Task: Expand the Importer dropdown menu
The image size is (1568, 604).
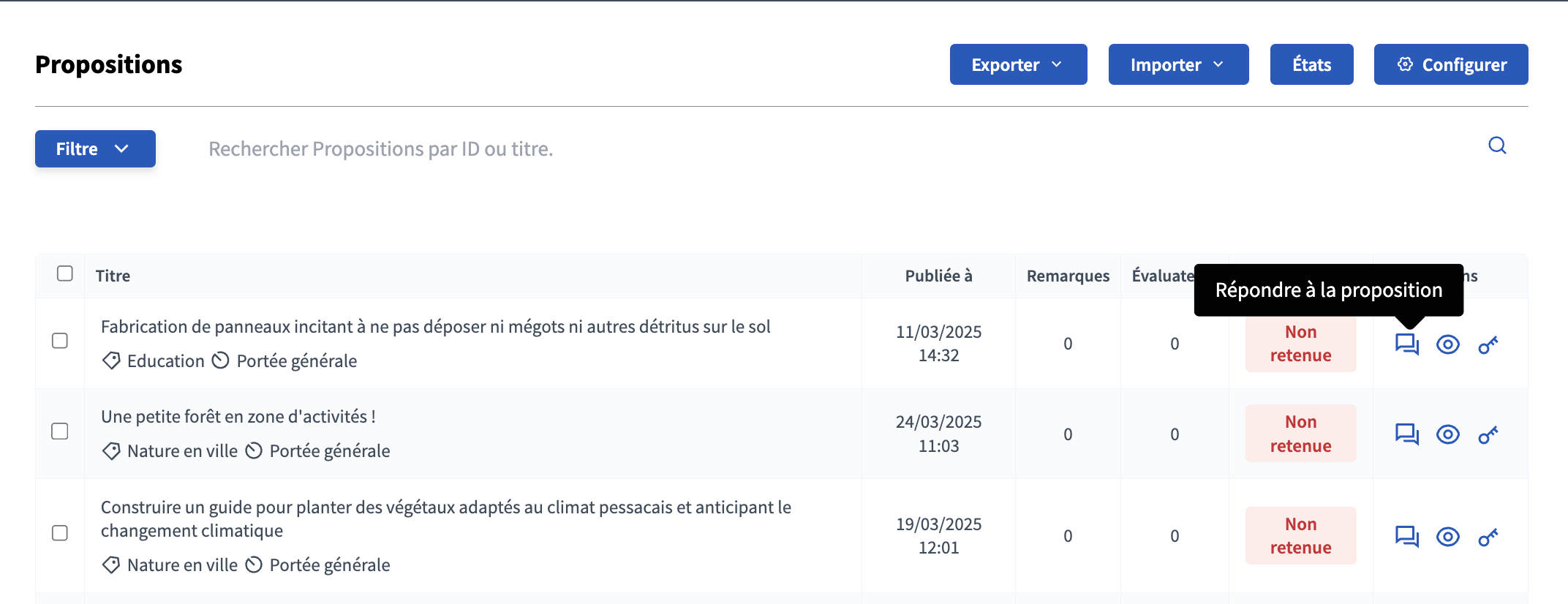Action: [1178, 64]
